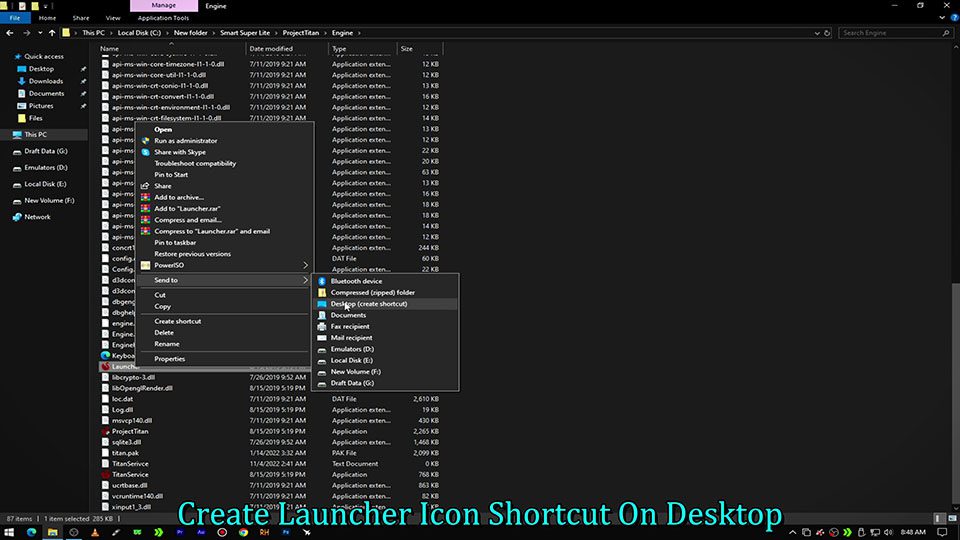Click Smart Super Lite breadcrumb segment
This screenshot has height=540, width=960.
click(x=245, y=33)
